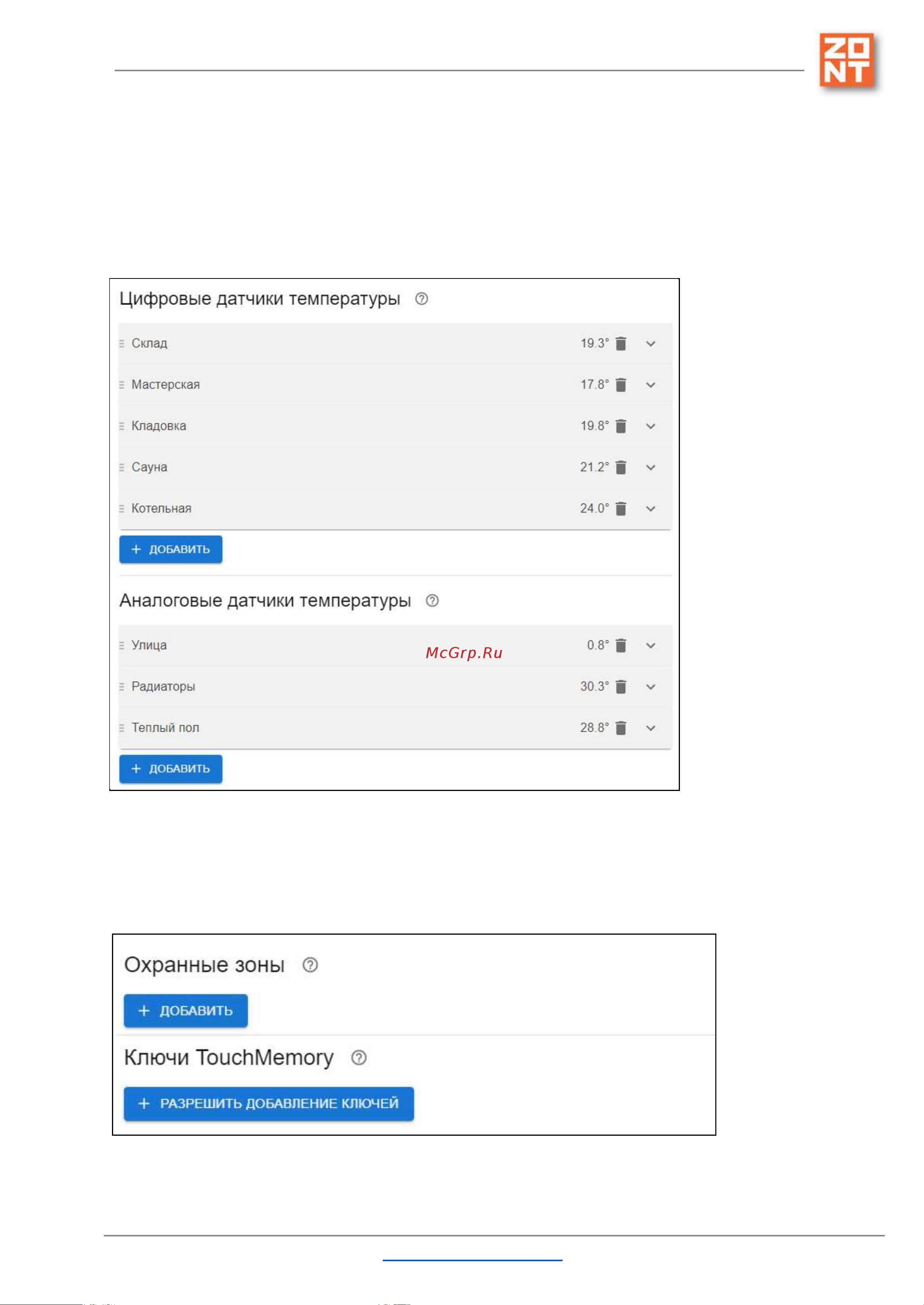Grab the drag handle of Мастерская row
Screen dimensions: 924x1305
(122, 385)
